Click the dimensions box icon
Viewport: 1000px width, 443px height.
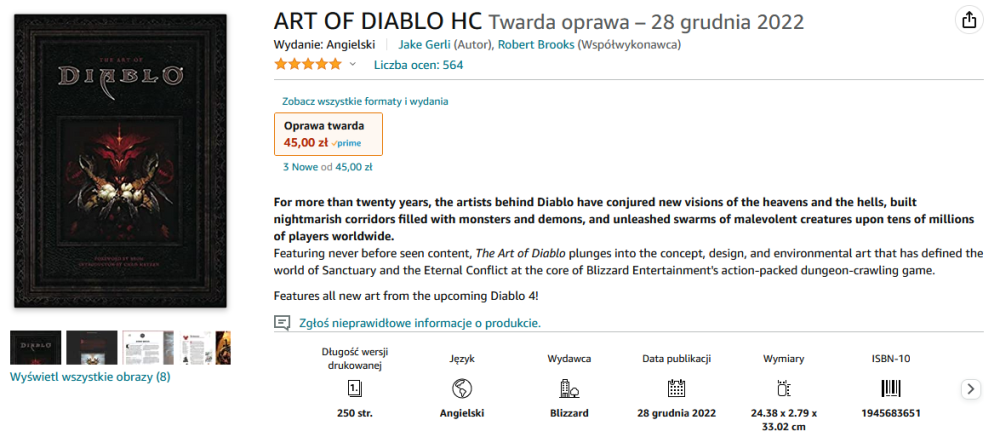(x=783, y=388)
